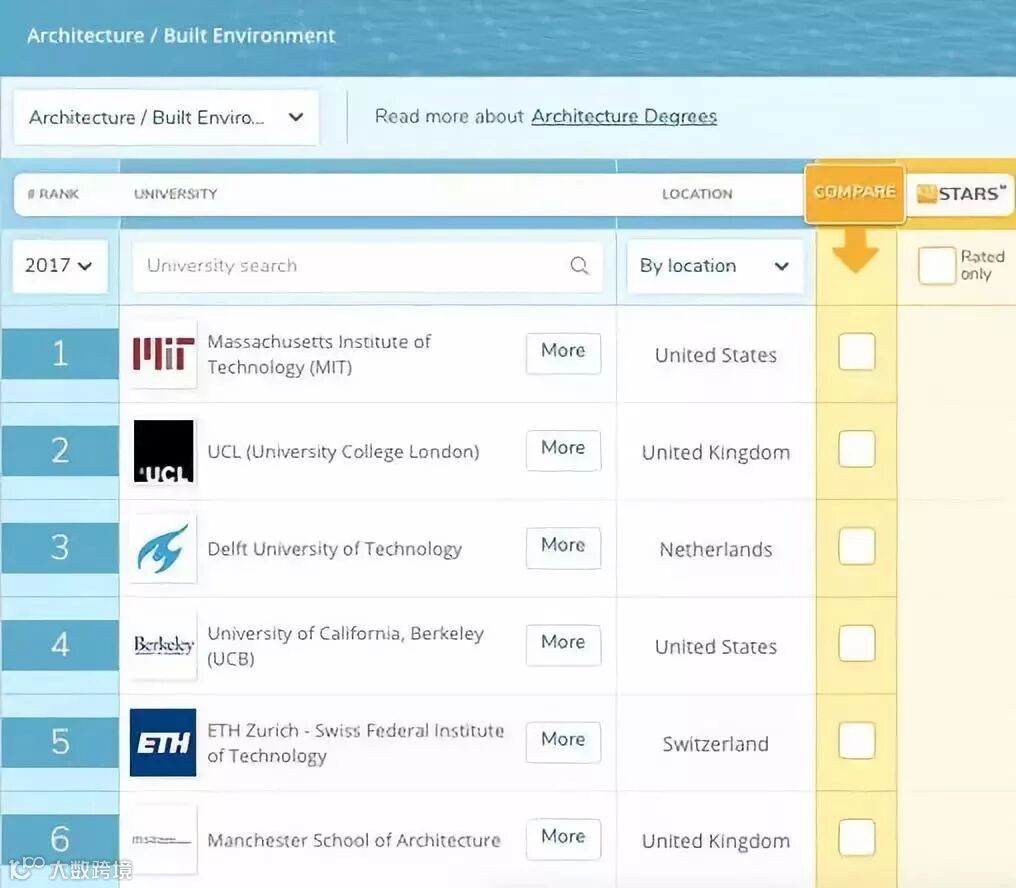1016x888 pixels.
Task: Open Massachusetts Institute of Technology (MIT) name
Action: tap(319, 354)
